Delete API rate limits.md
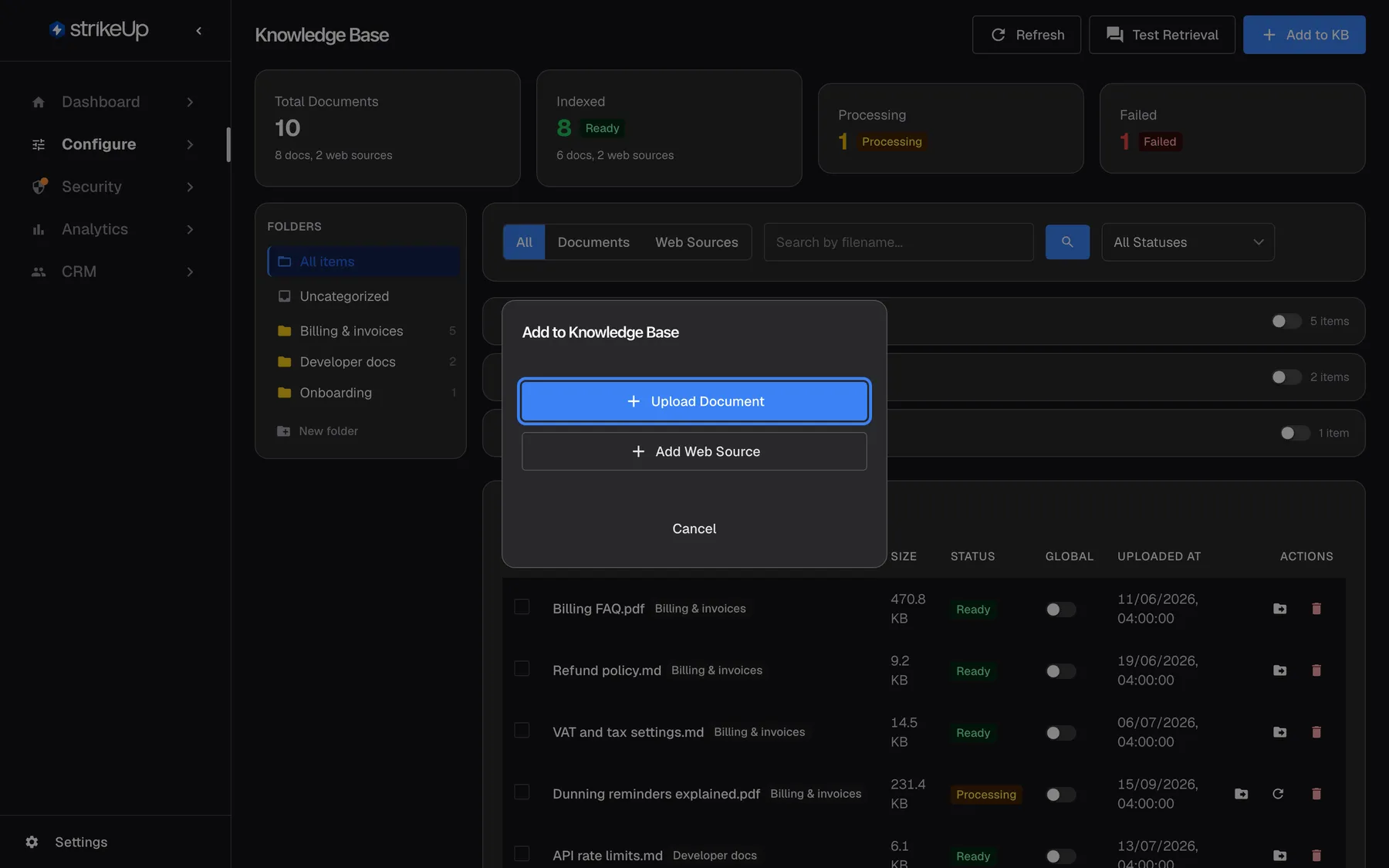 1316,856
